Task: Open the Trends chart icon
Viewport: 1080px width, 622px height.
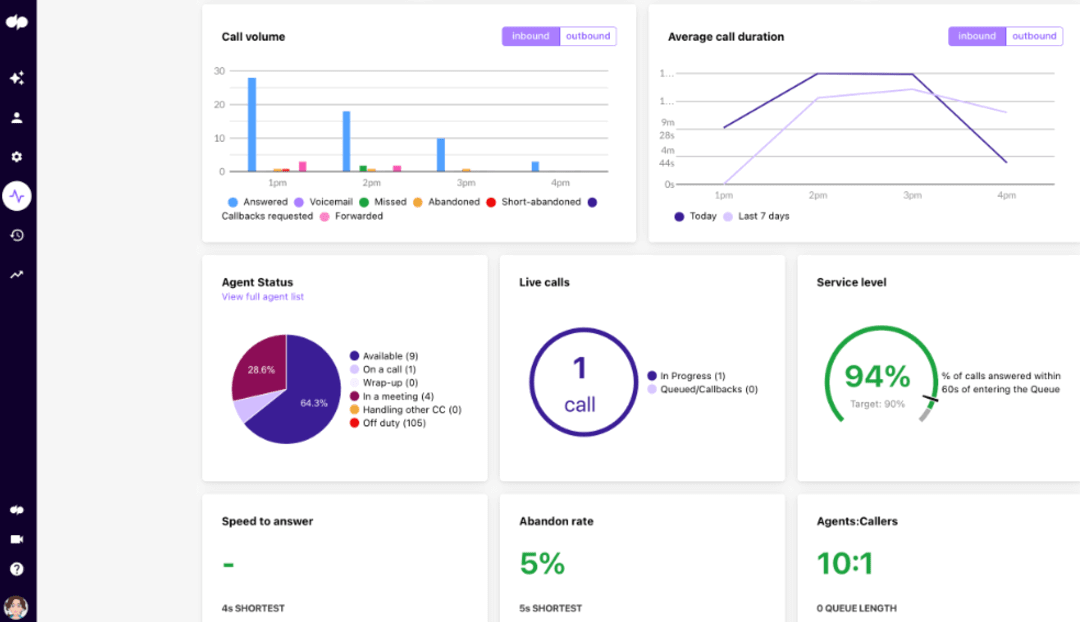Action: click(17, 273)
